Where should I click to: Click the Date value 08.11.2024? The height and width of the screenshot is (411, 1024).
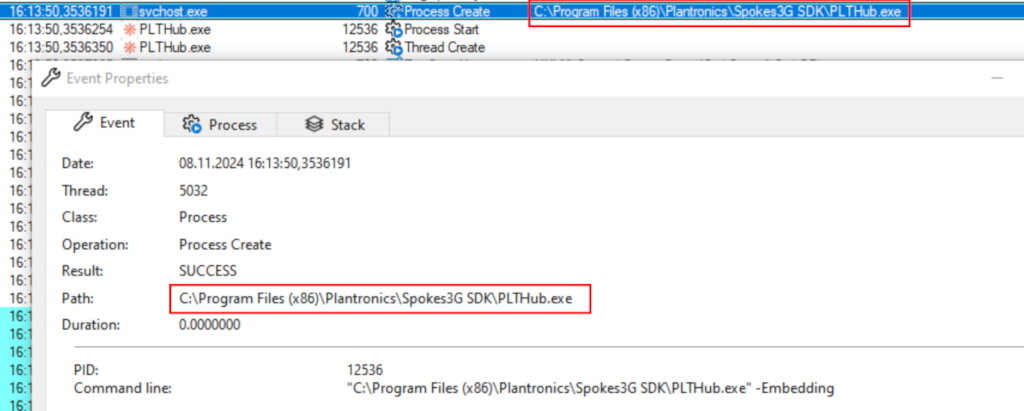[x=264, y=163]
